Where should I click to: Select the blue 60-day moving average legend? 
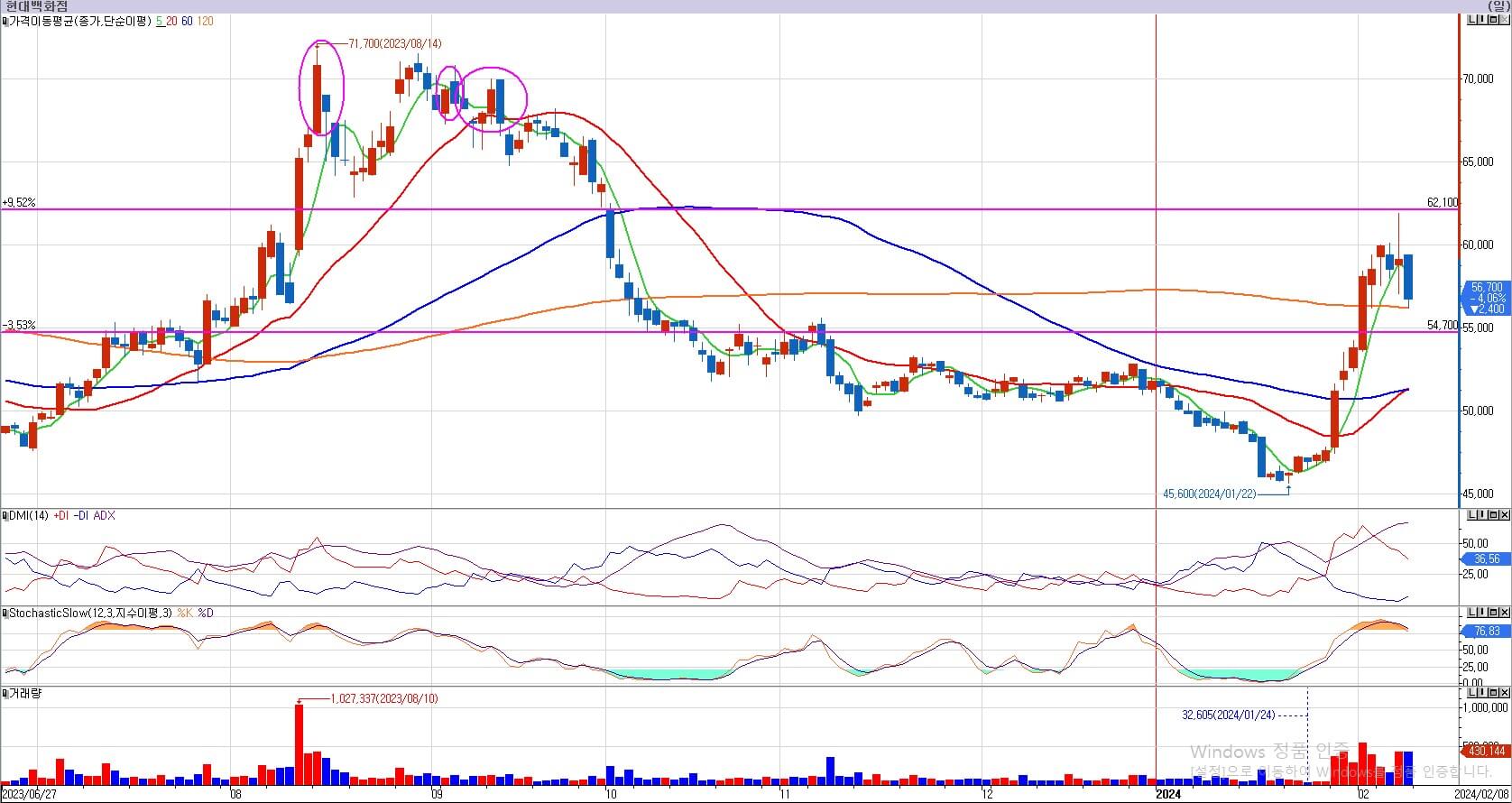pyautogui.click(x=187, y=20)
